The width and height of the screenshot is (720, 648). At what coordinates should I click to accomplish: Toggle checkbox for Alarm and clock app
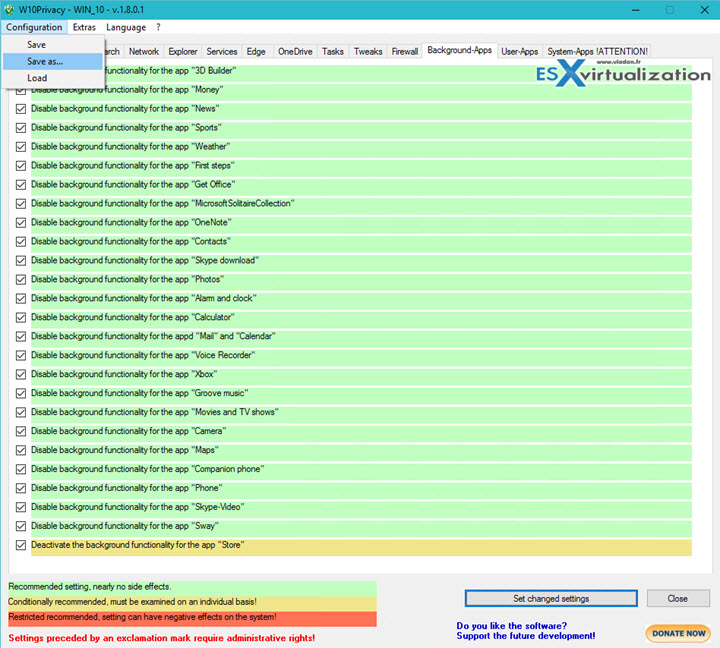(21, 299)
